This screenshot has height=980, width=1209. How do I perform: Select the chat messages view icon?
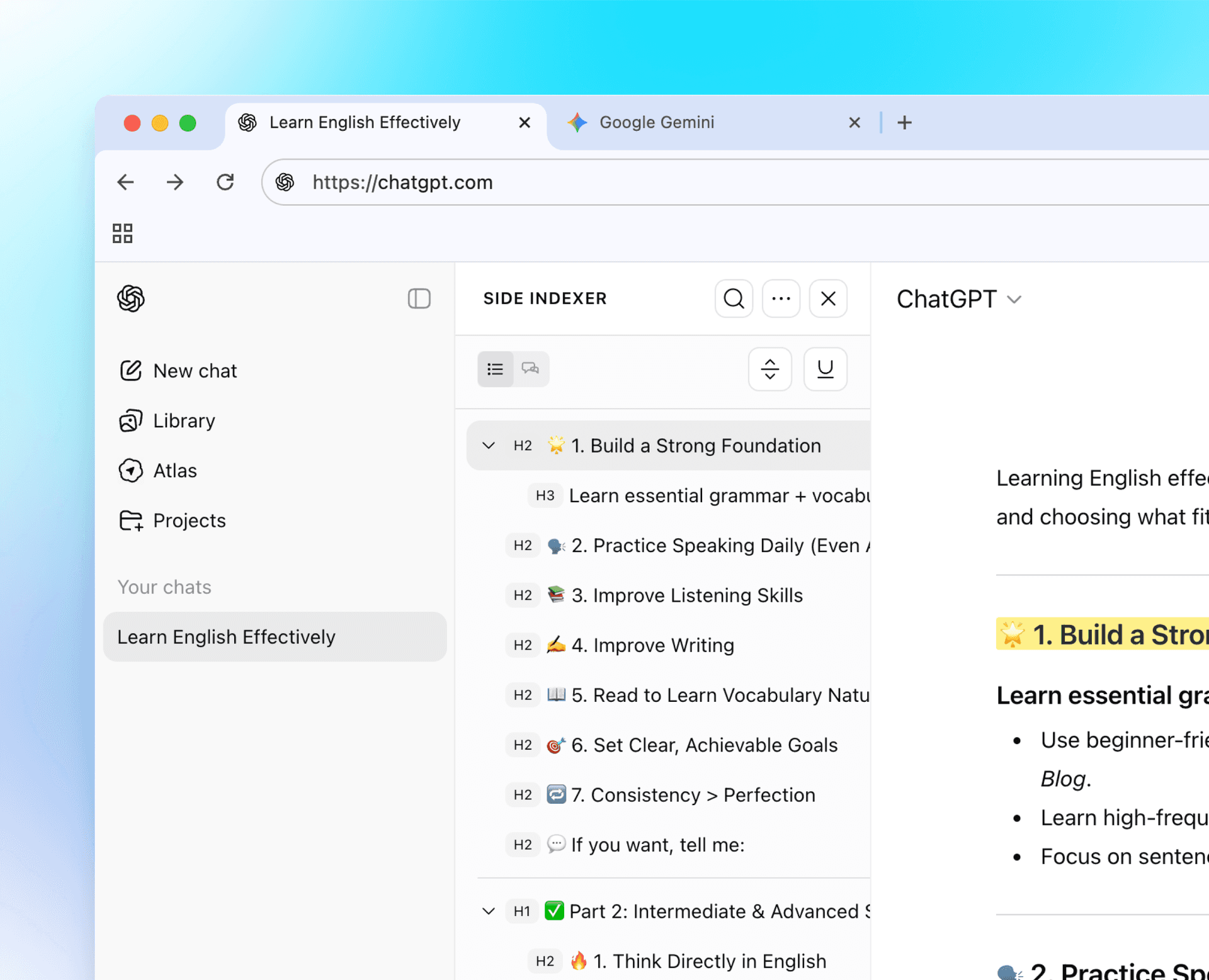coord(530,369)
